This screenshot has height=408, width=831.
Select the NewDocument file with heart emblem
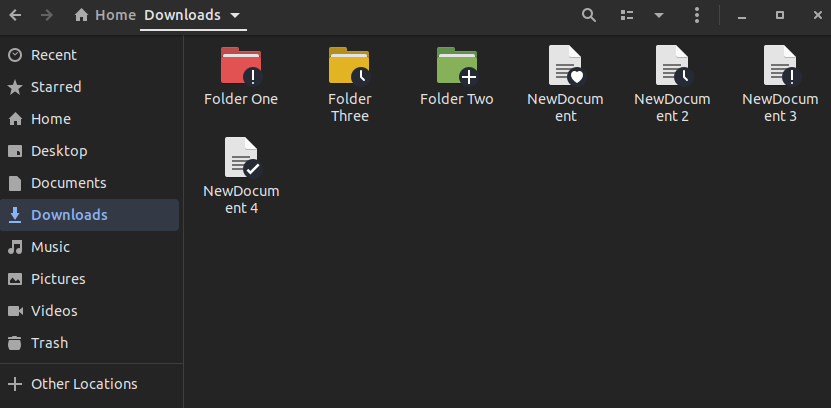point(565,66)
